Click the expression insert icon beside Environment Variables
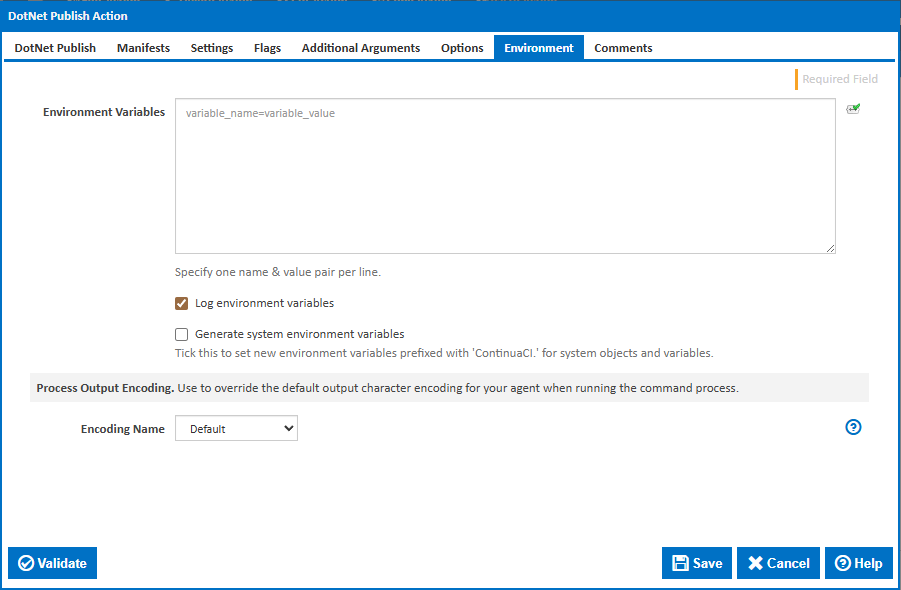The width and height of the screenshot is (901, 590). tap(853, 108)
